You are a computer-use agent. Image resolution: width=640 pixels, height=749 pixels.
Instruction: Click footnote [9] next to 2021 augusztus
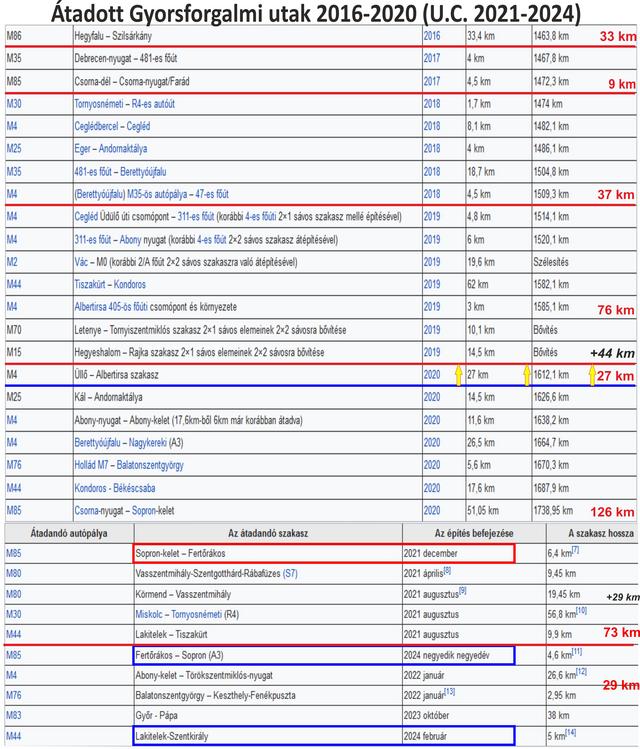(x=462, y=591)
